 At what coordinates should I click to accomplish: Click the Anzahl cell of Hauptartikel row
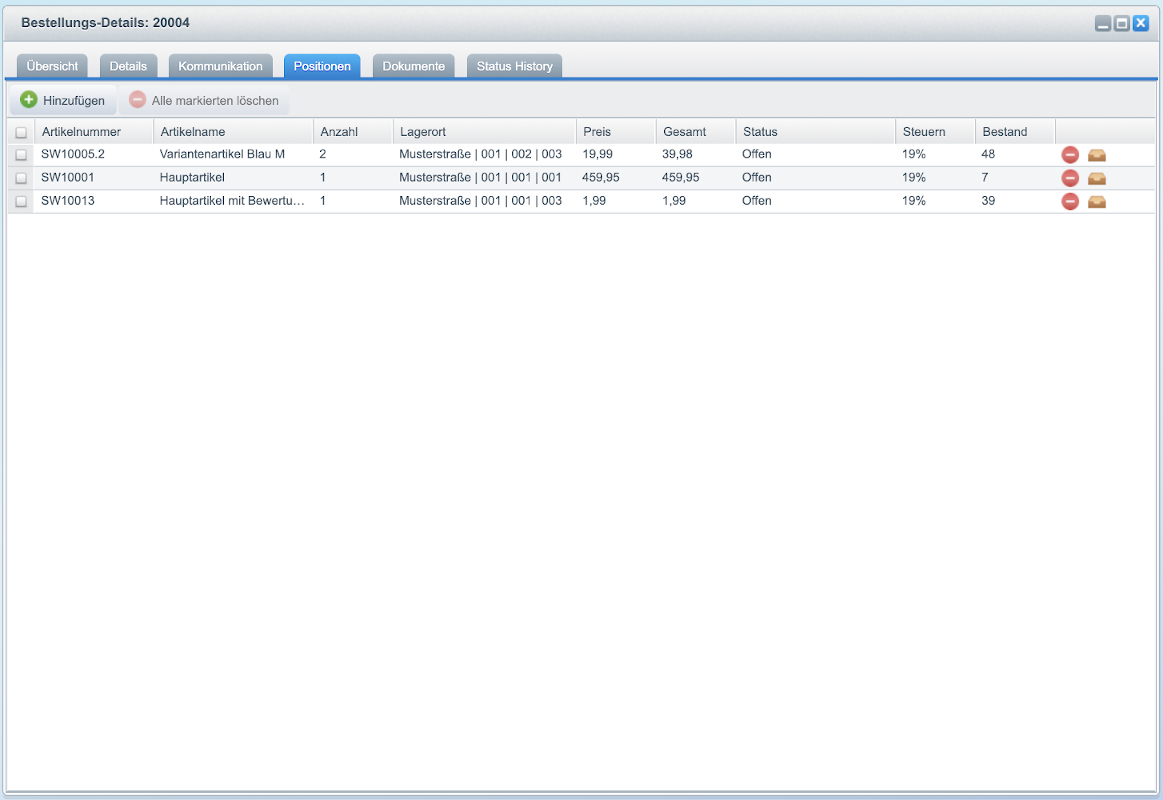(350, 178)
